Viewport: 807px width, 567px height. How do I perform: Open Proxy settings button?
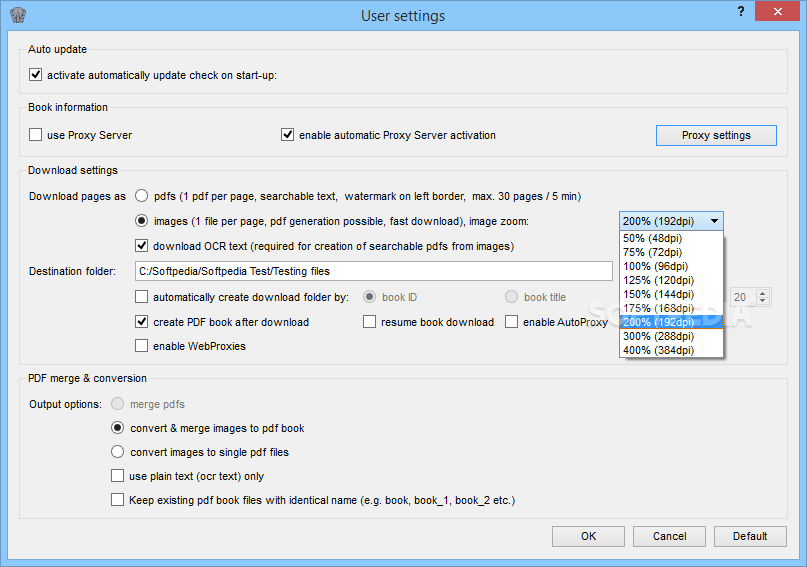click(x=716, y=135)
